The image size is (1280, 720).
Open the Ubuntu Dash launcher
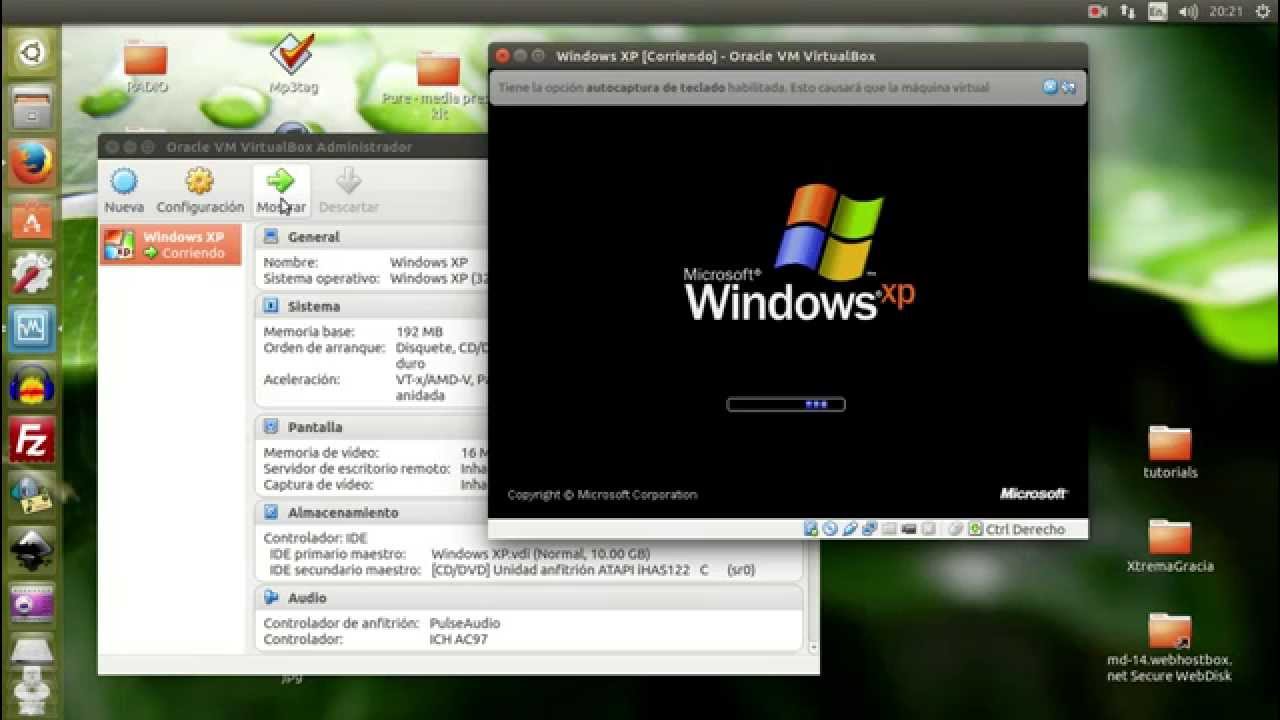tap(31, 53)
